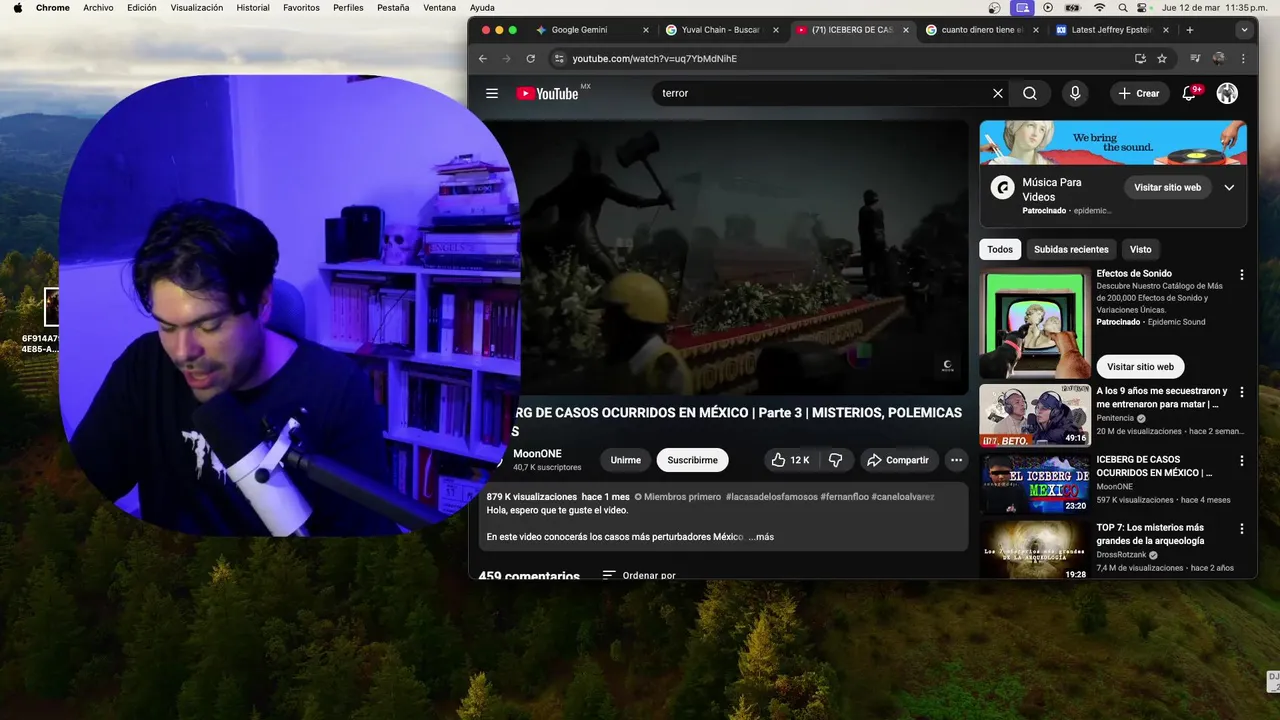Viewport: 1280px width, 720px height.
Task: Open the Archivo menu
Action: 98,7
